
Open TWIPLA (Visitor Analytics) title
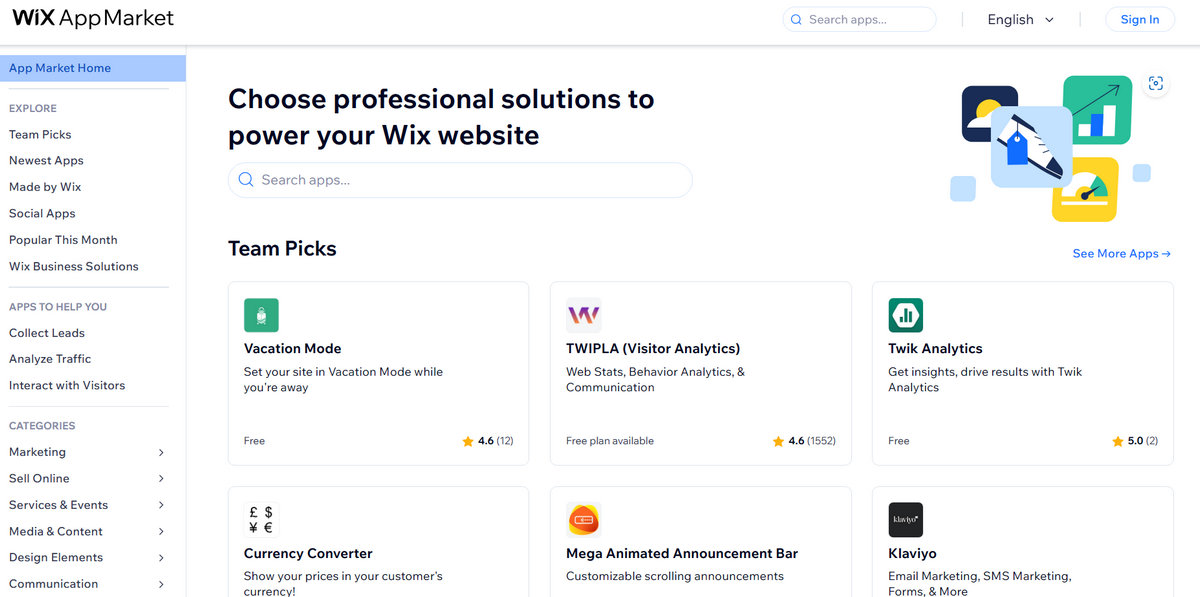[x=653, y=349]
